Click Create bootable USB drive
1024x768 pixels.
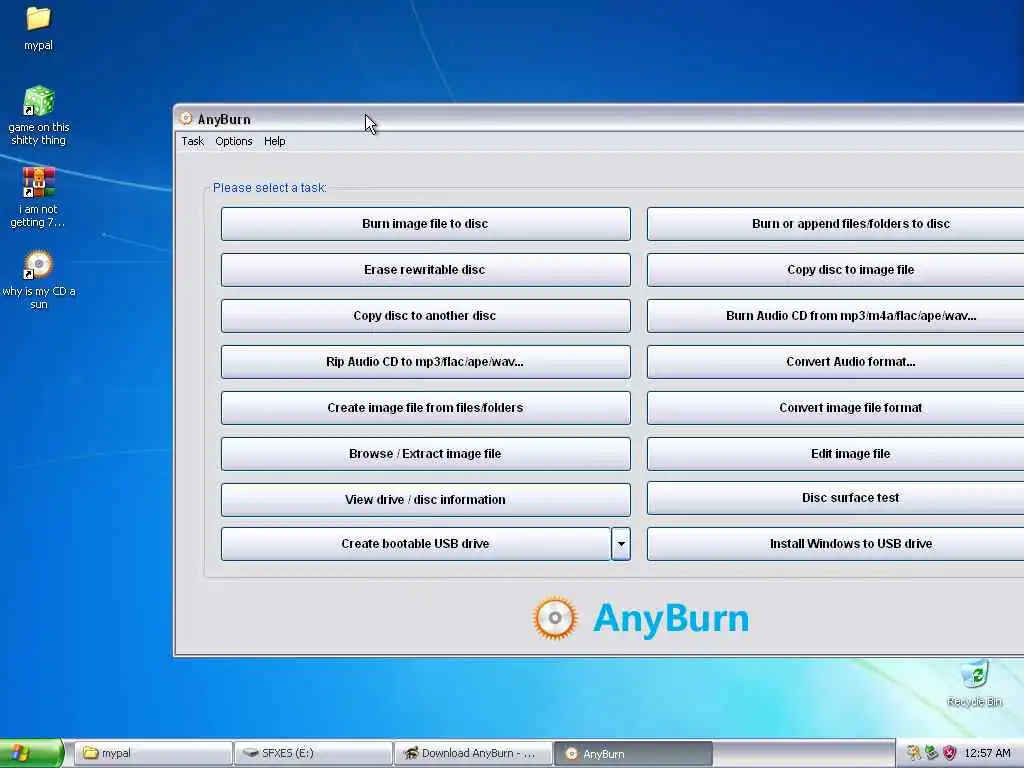pyautogui.click(x=415, y=544)
